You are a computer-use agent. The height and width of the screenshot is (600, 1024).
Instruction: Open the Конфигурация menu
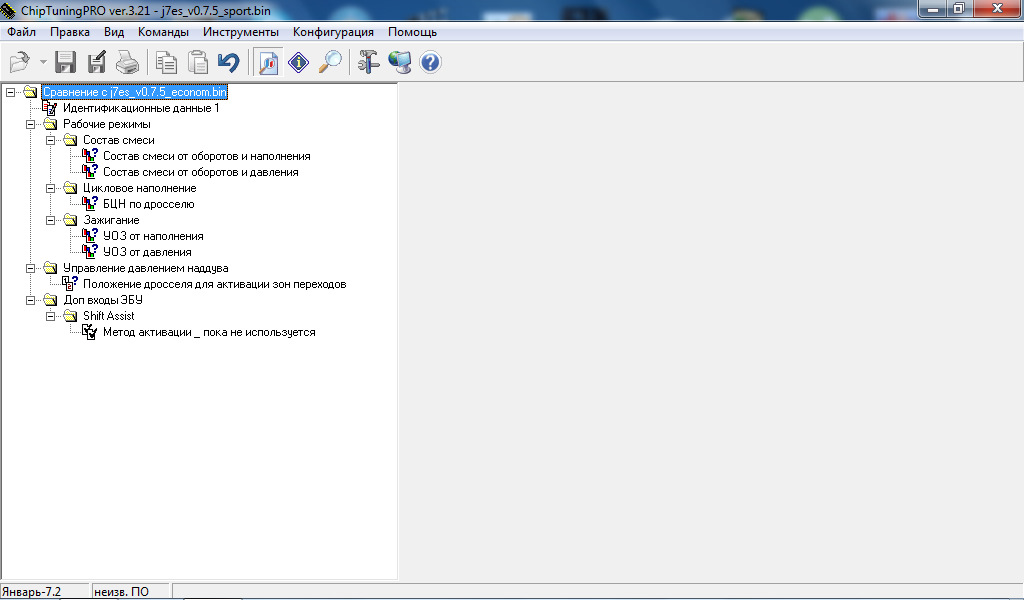(333, 32)
